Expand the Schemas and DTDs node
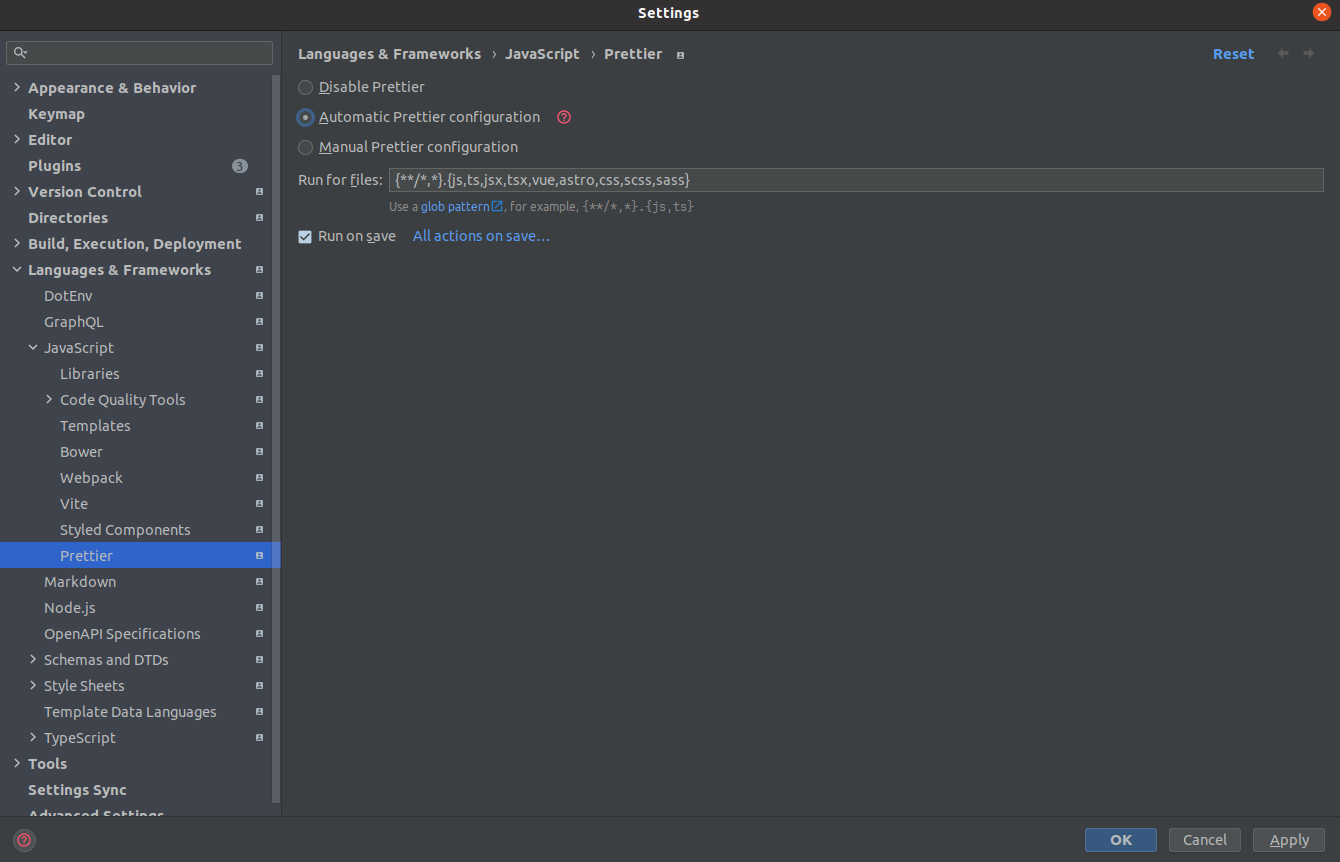The height and width of the screenshot is (862, 1340). point(33,660)
